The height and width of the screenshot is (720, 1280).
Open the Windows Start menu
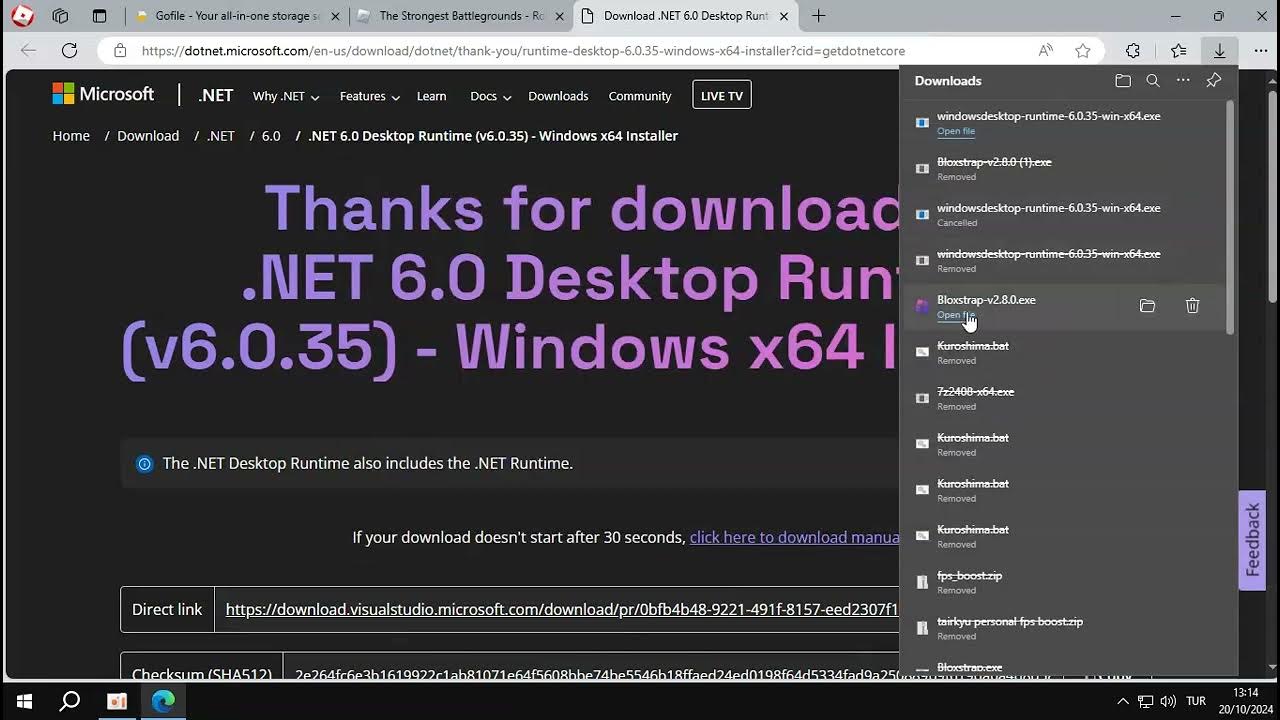[x=24, y=701]
